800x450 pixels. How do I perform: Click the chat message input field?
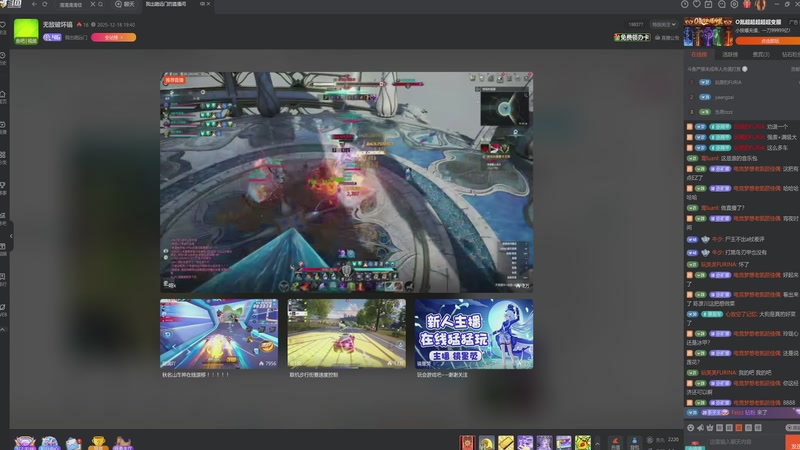[746, 442]
